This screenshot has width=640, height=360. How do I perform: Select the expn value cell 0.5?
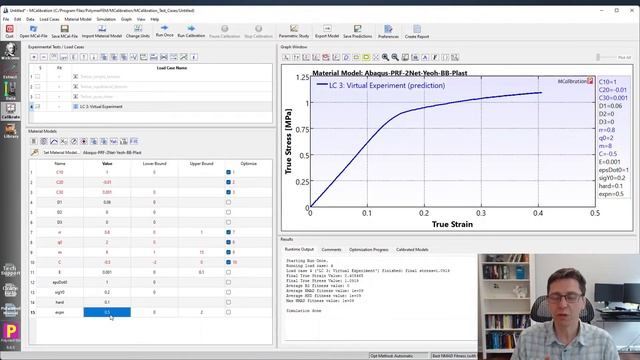coord(107,312)
